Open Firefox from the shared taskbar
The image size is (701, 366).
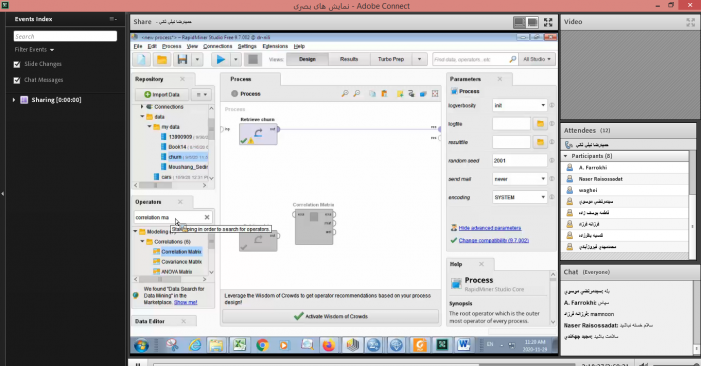(x=329, y=345)
